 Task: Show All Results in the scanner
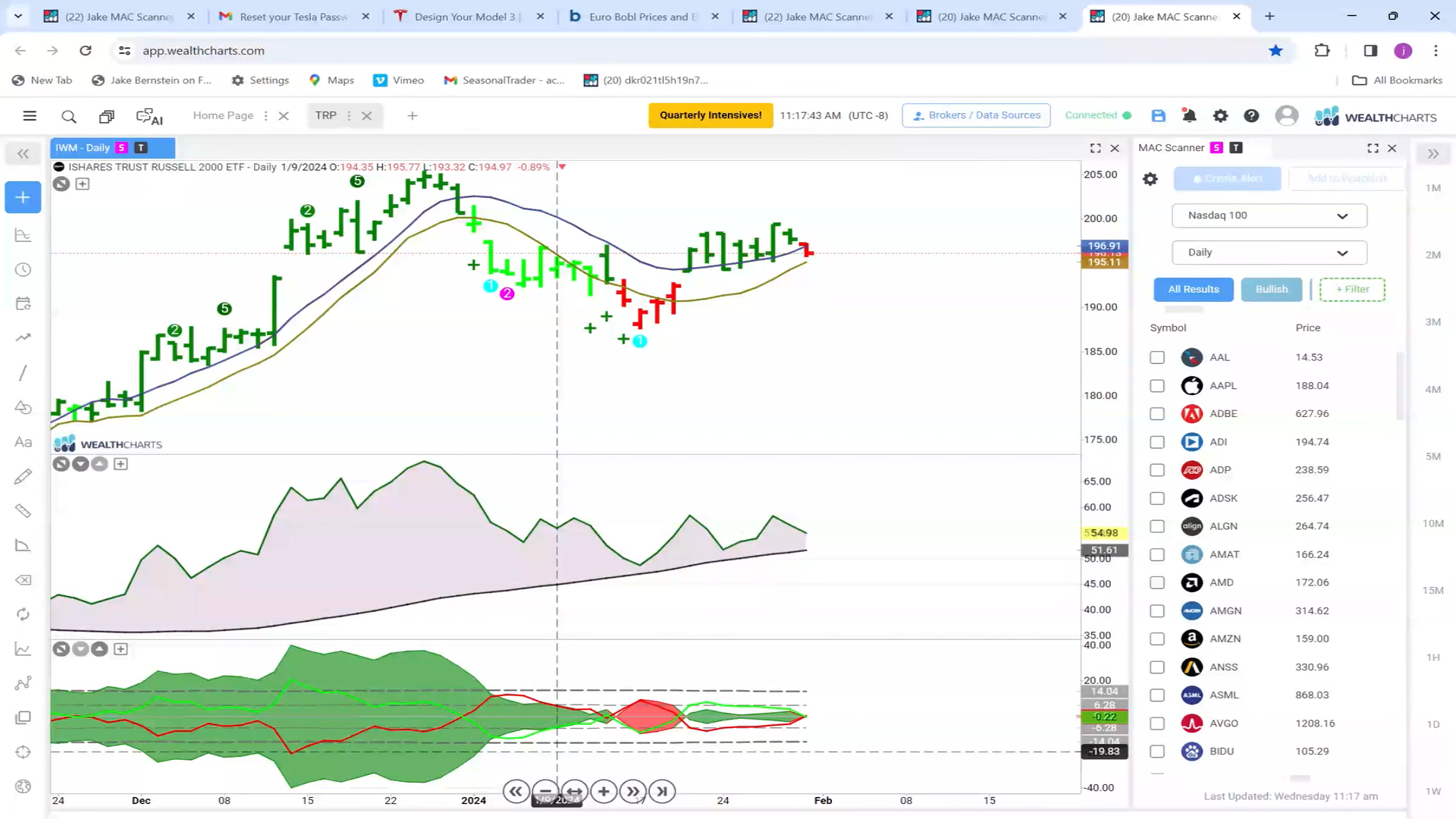1194,290
